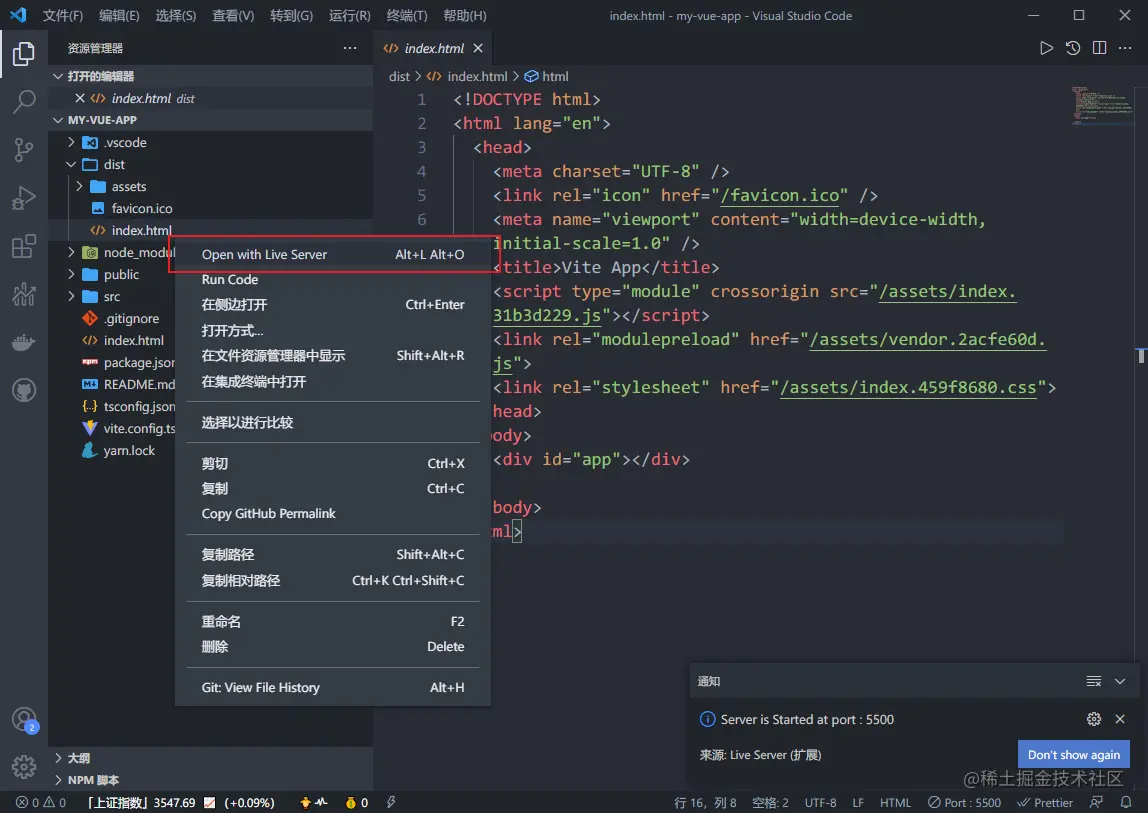1148x813 pixels.
Task: Click the index.html editor tab
Action: click(434, 48)
